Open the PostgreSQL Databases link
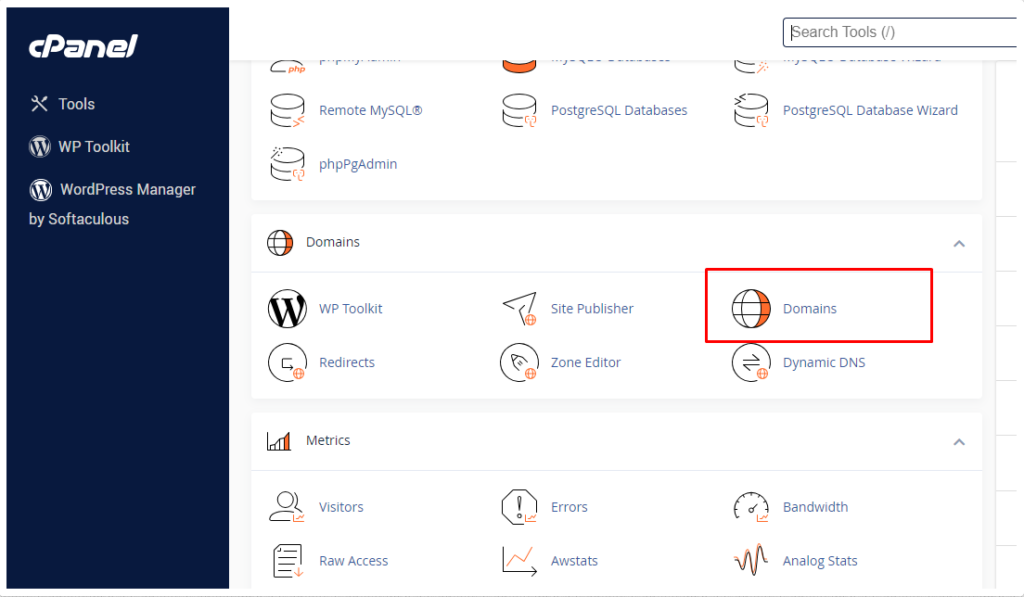This screenshot has width=1024, height=597. (x=619, y=110)
